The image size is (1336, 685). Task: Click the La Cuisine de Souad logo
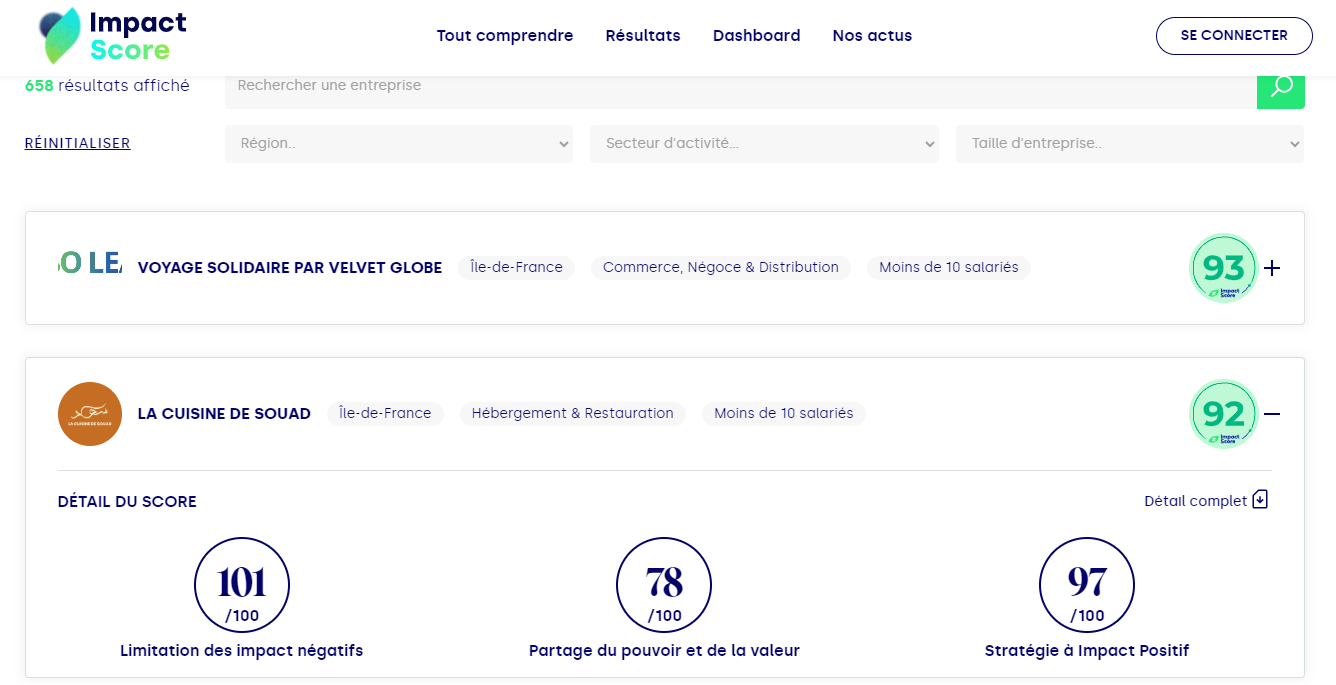click(x=90, y=414)
